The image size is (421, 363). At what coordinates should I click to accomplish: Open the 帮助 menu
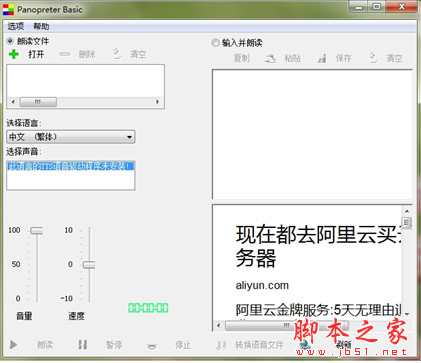click(41, 26)
